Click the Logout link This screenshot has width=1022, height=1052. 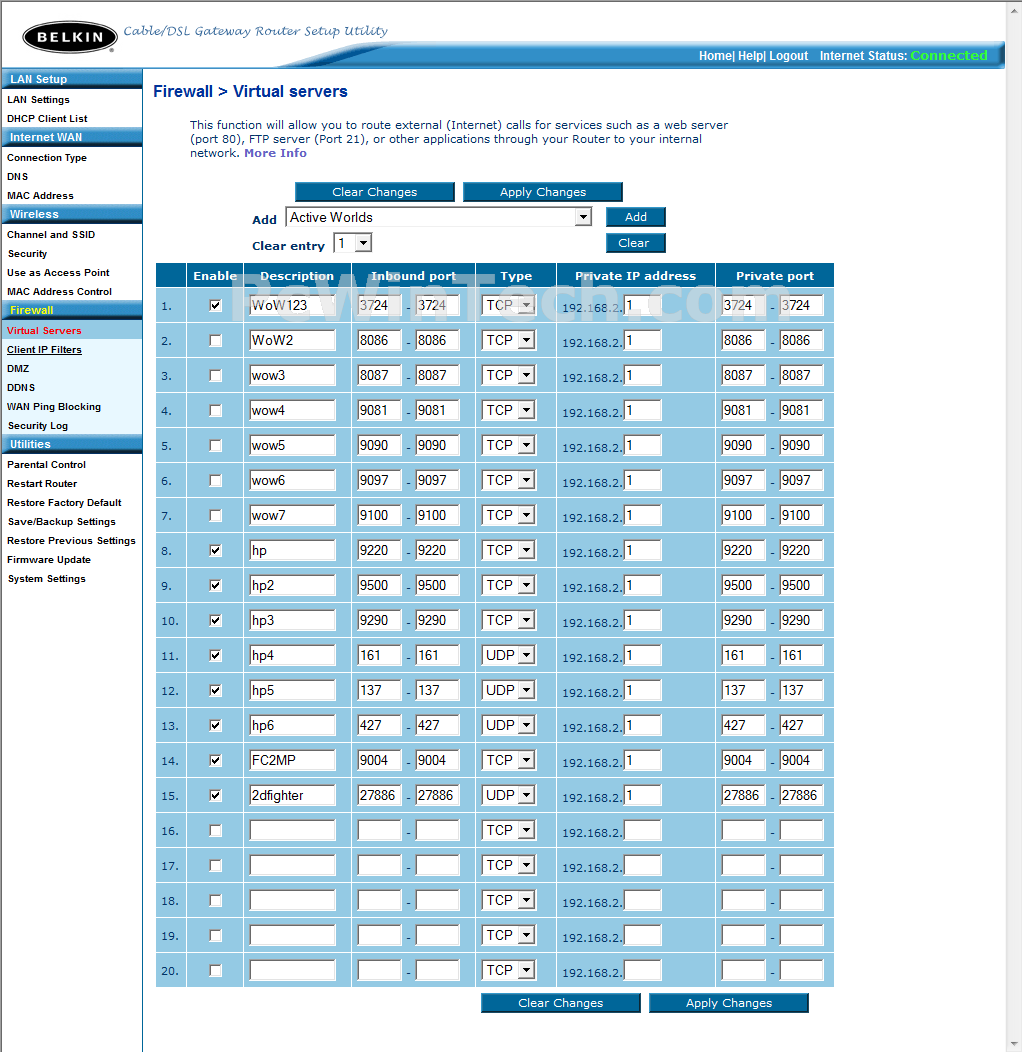pyautogui.click(x=788, y=56)
